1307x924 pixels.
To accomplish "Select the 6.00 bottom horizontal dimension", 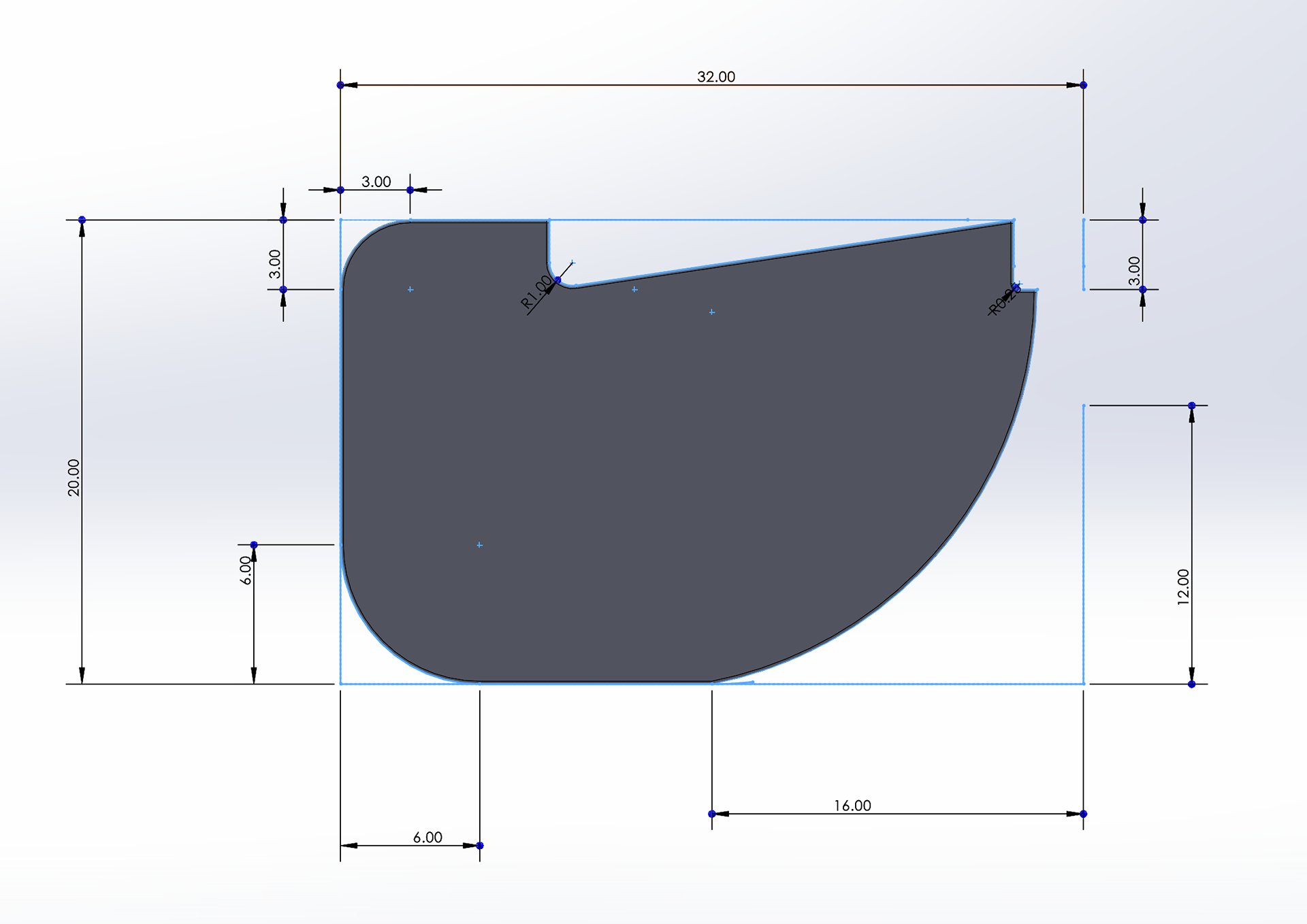I will (425, 838).
